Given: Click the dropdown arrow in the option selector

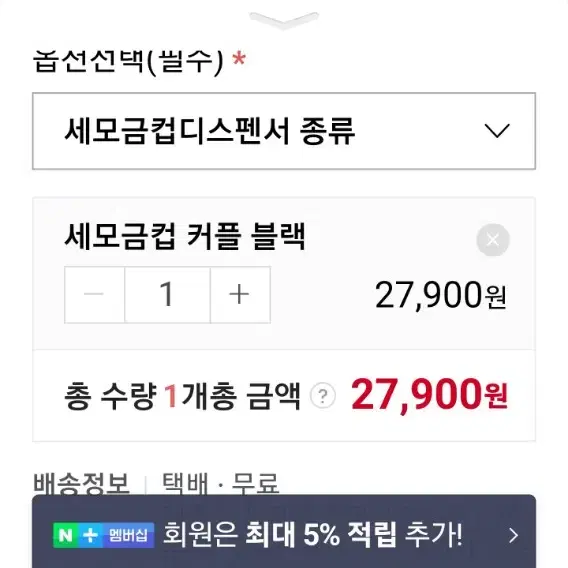Looking at the screenshot, I should click(x=497, y=131).
